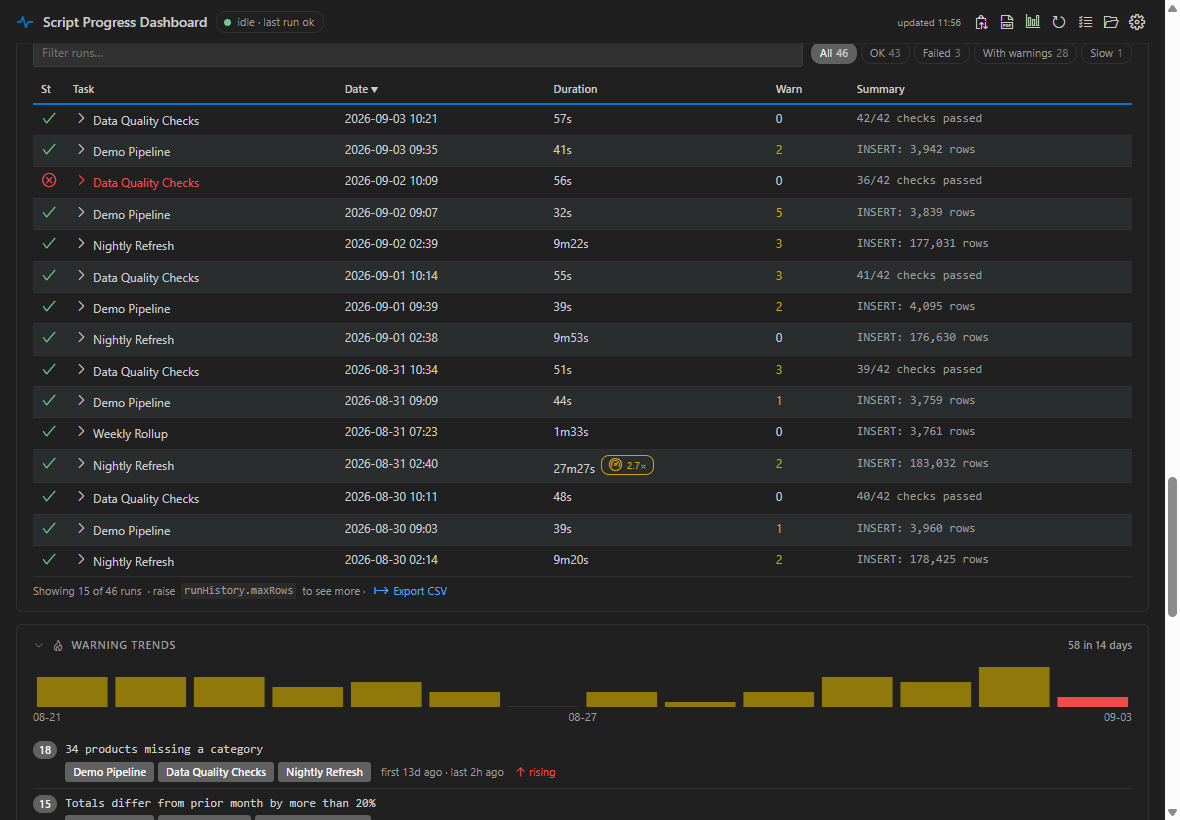Viewport: 1180px width, 820px height.
Task: Click the 'updated 11:56' timestamp
Action: [x=929, y=23]
